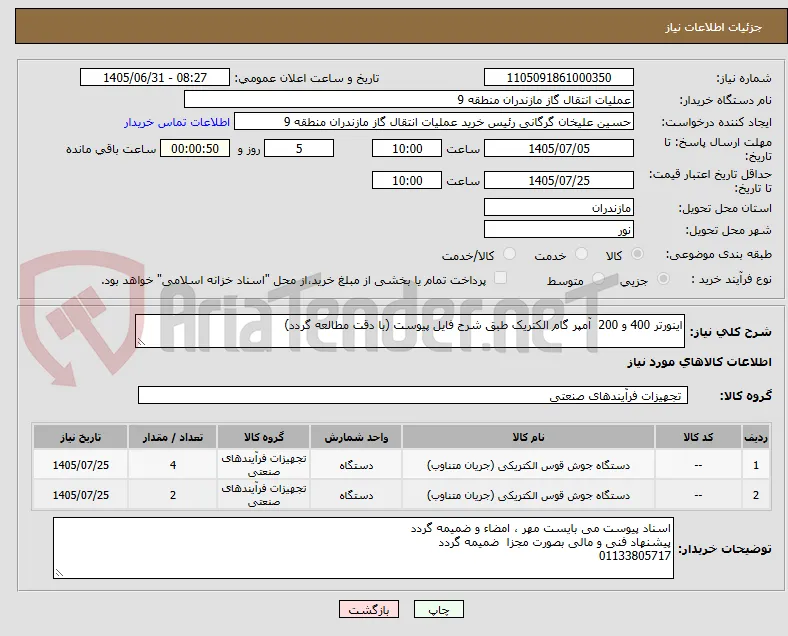788x636 pixels.
Task: Select the کالا radio button
Action: (x=637, y=254)
